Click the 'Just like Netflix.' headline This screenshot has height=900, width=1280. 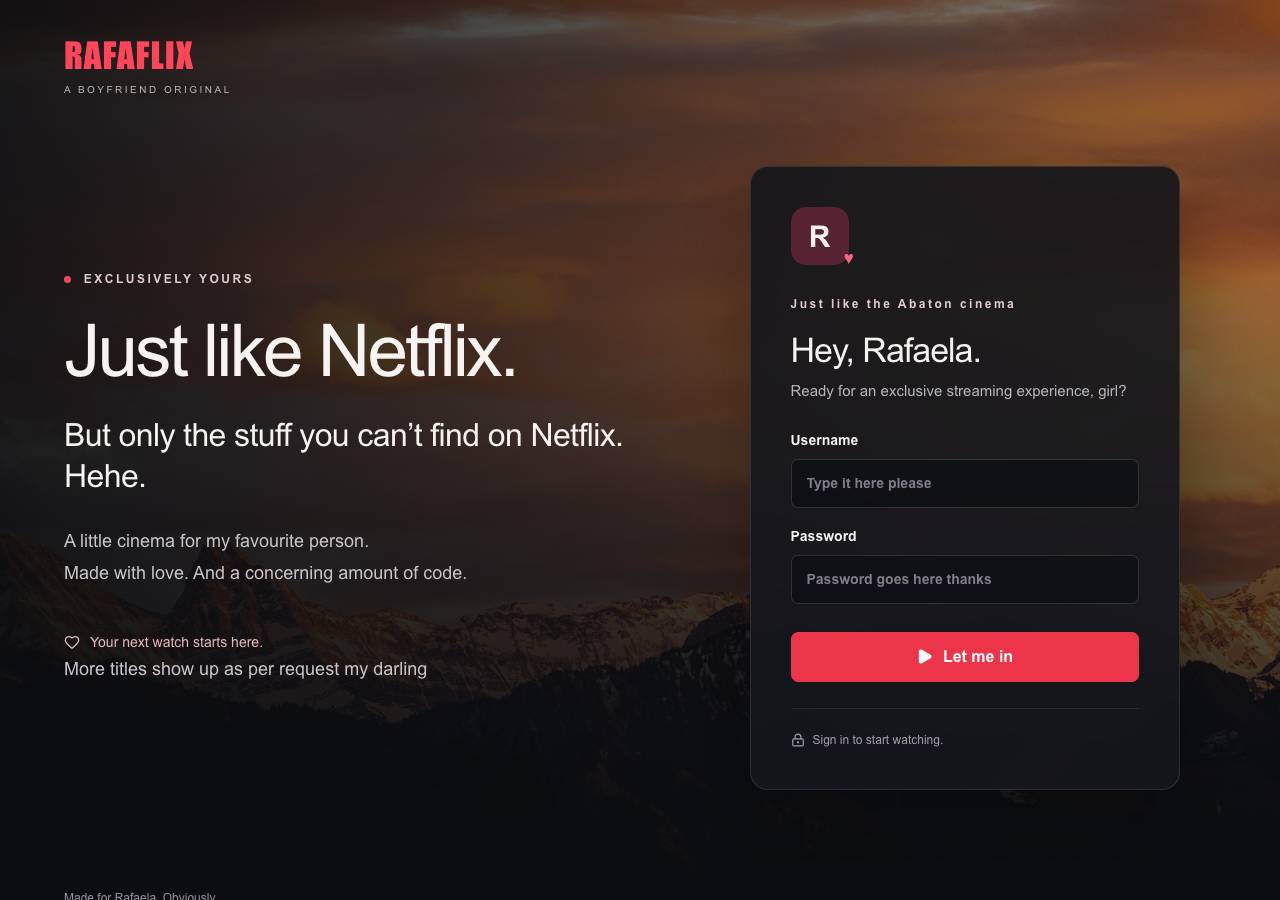click(x=290, y=350)
